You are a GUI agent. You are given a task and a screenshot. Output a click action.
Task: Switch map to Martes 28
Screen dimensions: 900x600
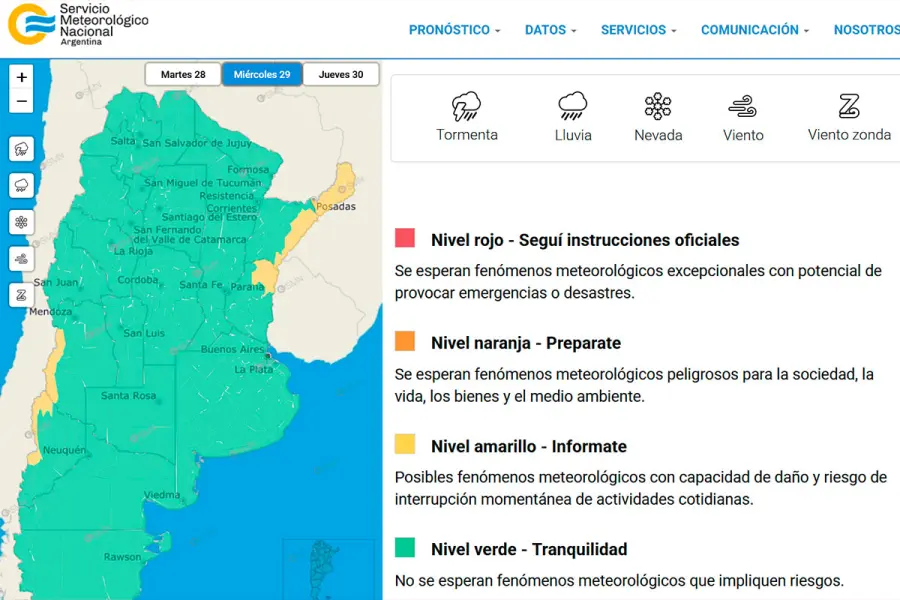(183, 74)
